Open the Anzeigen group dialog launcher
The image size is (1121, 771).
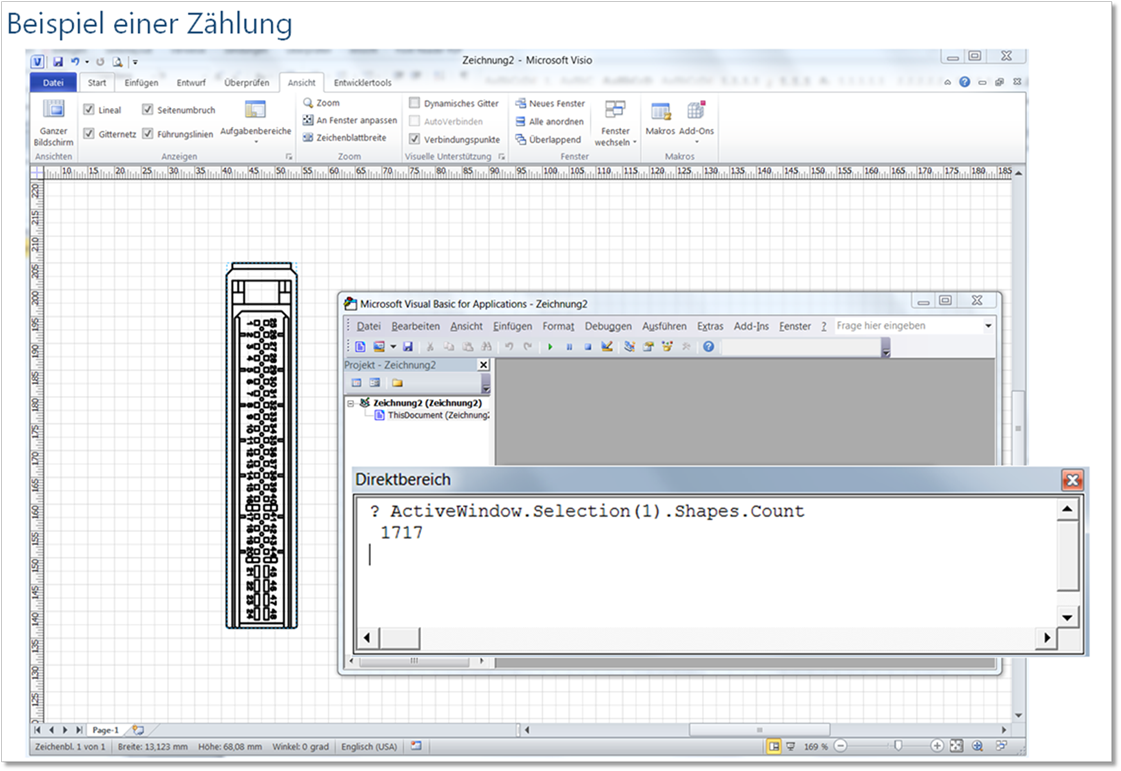point(289,157)
